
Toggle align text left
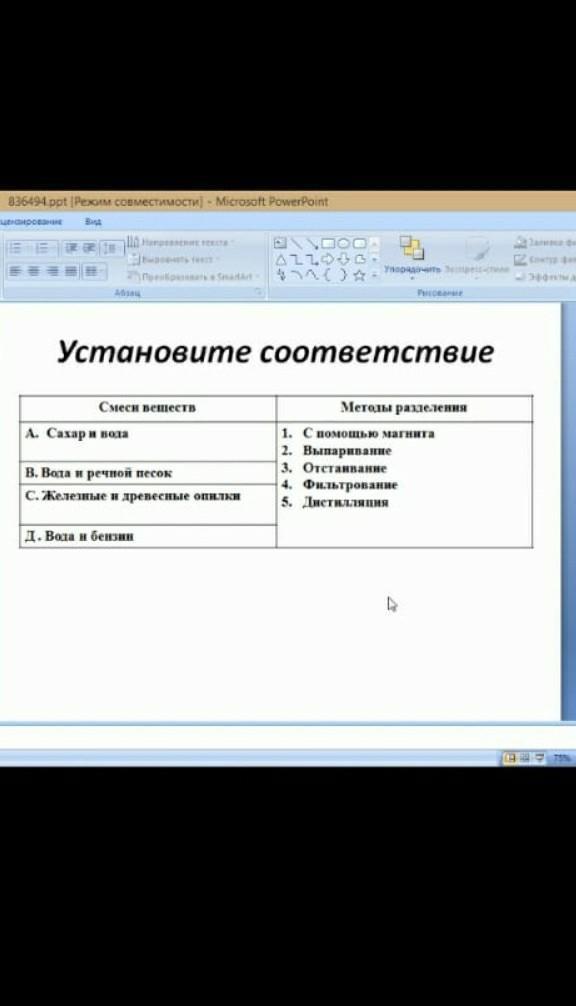coord(15,271)
